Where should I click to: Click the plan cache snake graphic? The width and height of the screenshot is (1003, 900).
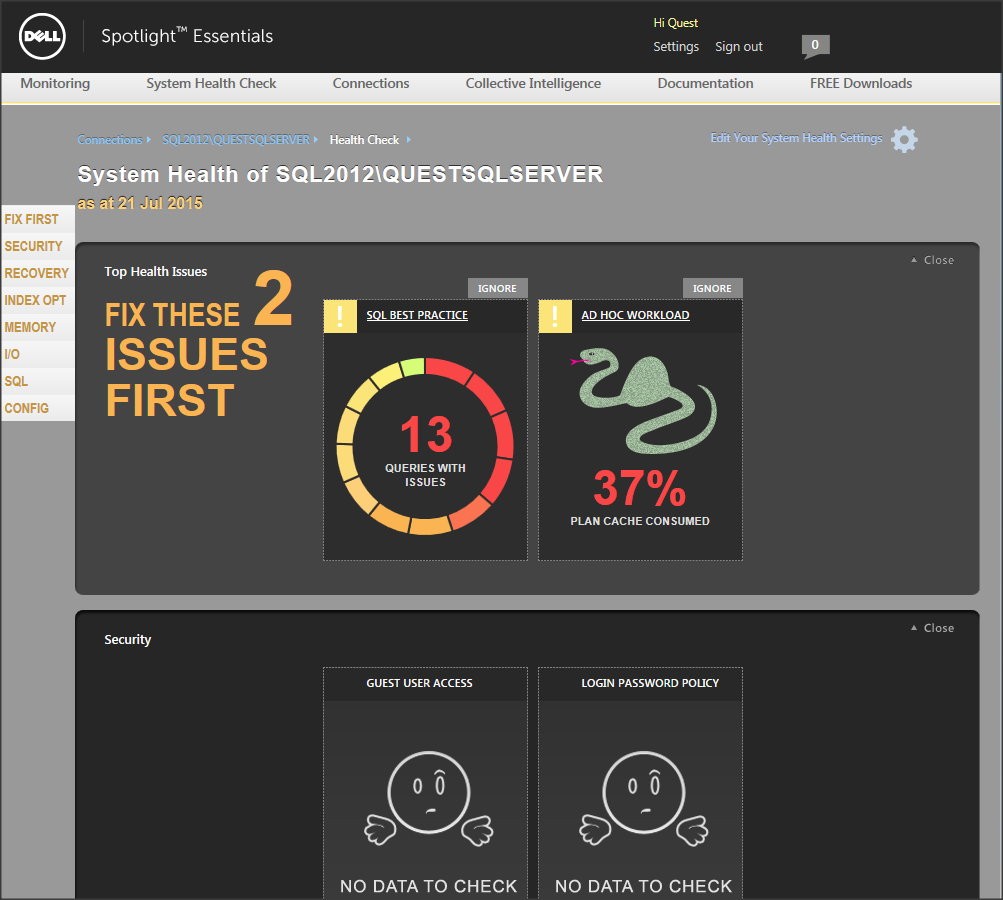643,400
